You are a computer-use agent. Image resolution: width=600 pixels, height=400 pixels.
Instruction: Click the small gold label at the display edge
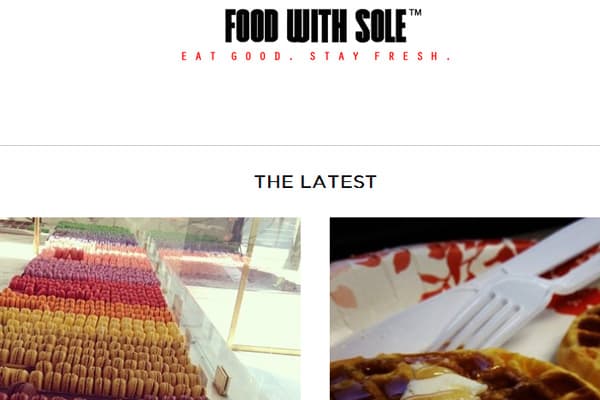point(222,381)
